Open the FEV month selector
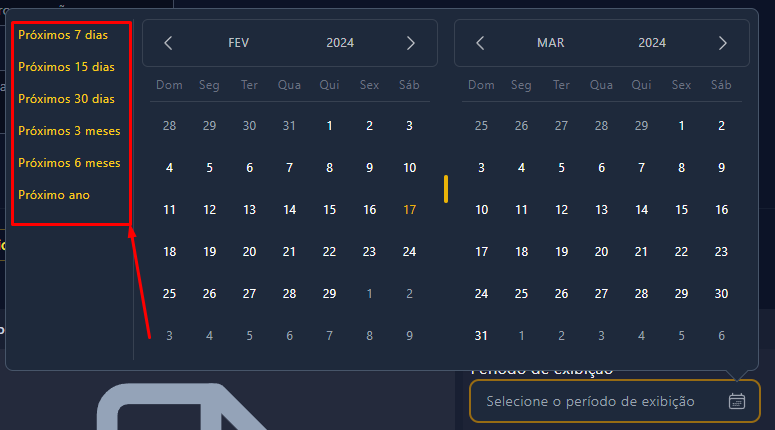This screenshot has width=775, height=430. point(239,43)
